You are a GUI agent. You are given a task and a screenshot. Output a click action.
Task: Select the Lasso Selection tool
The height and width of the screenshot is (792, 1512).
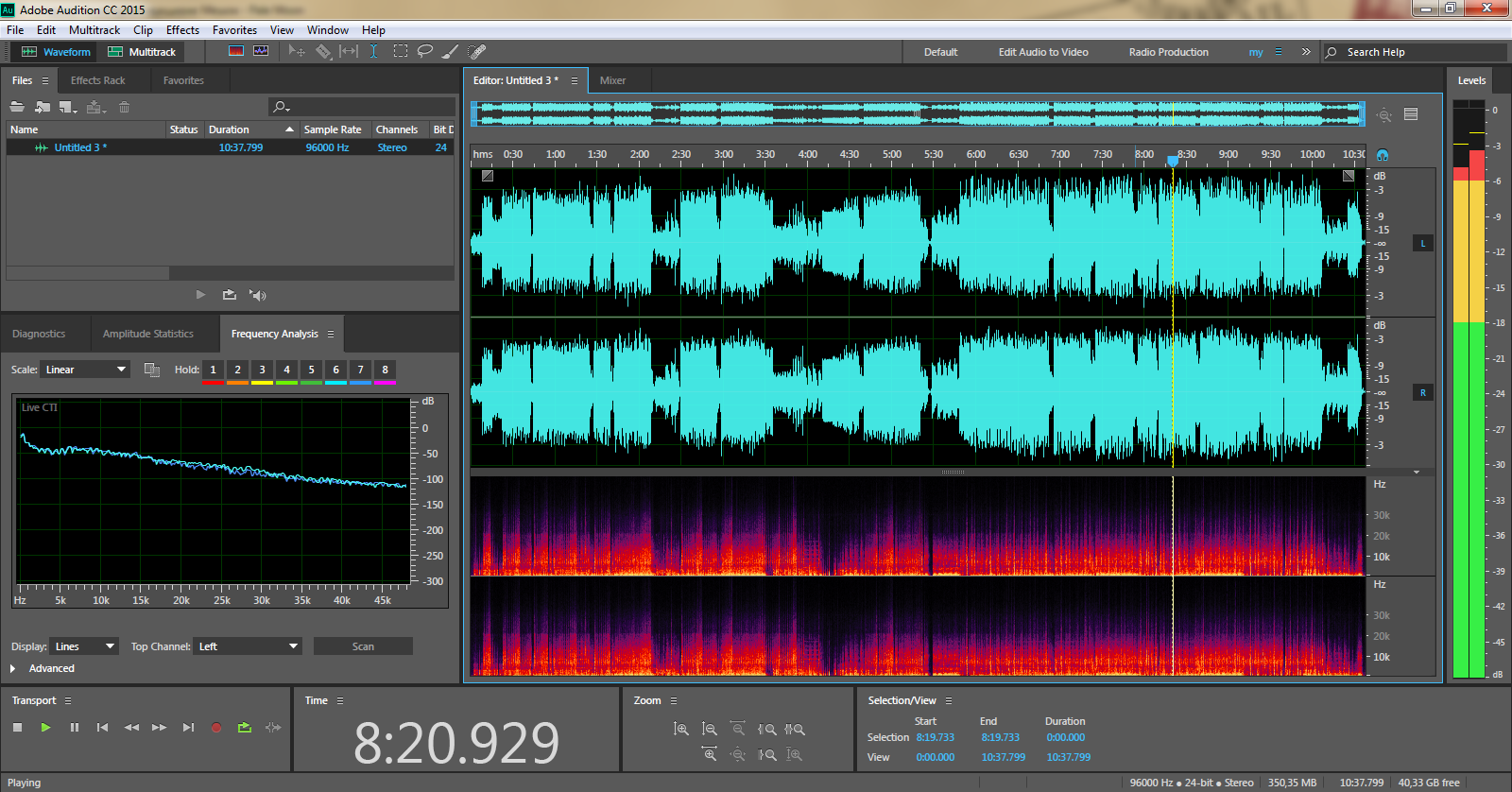pos(425,51)
